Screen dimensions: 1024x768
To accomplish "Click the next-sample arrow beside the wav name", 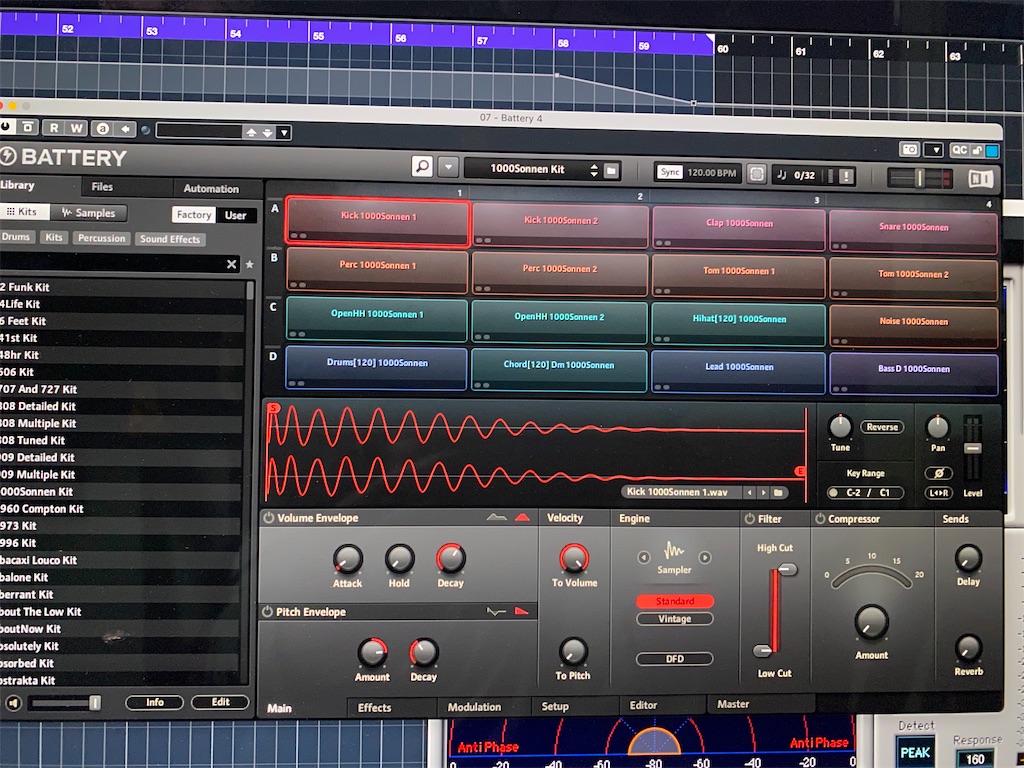I will tap(764, 492).
